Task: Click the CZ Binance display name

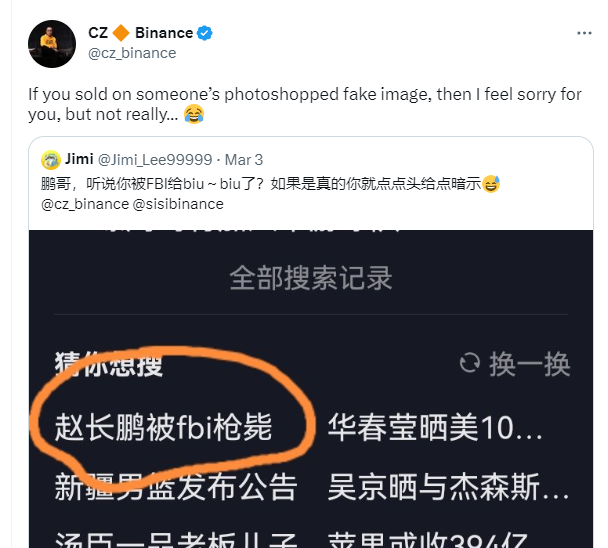Action: point(150,33)
